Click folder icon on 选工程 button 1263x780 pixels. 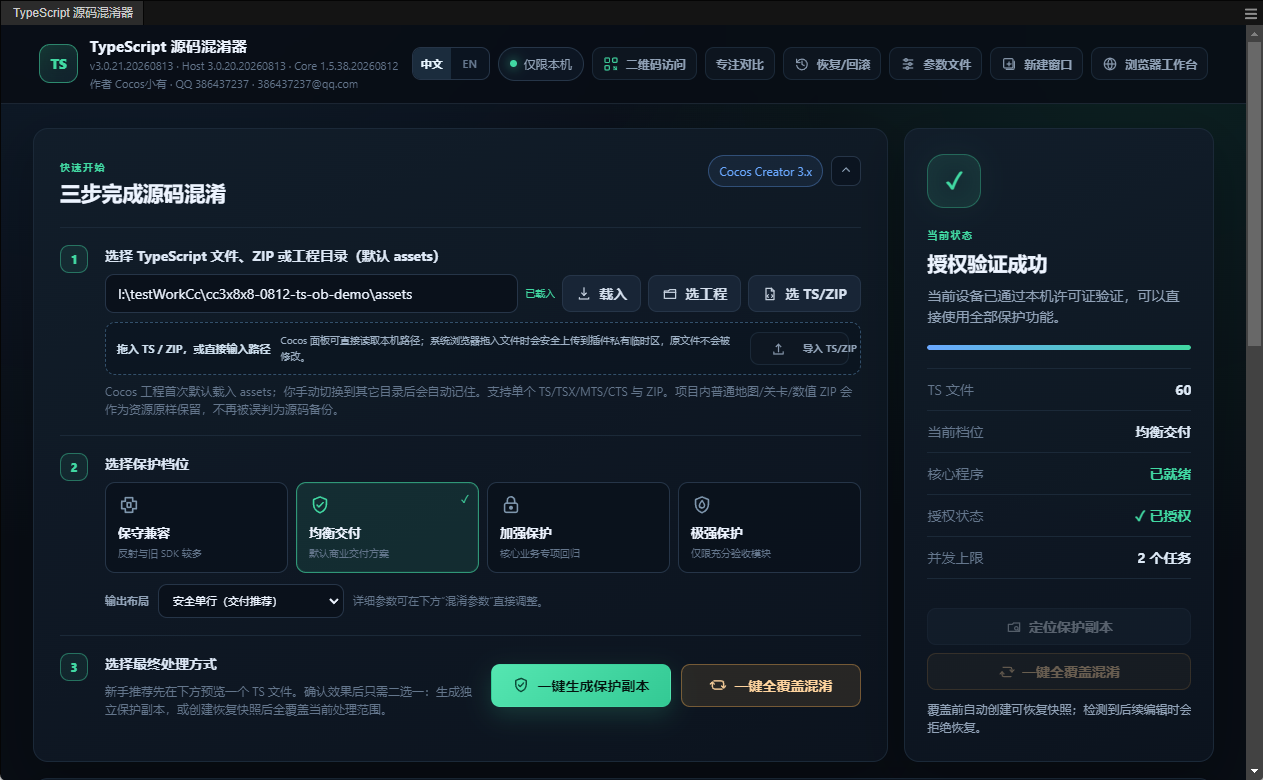click(670, 294)
